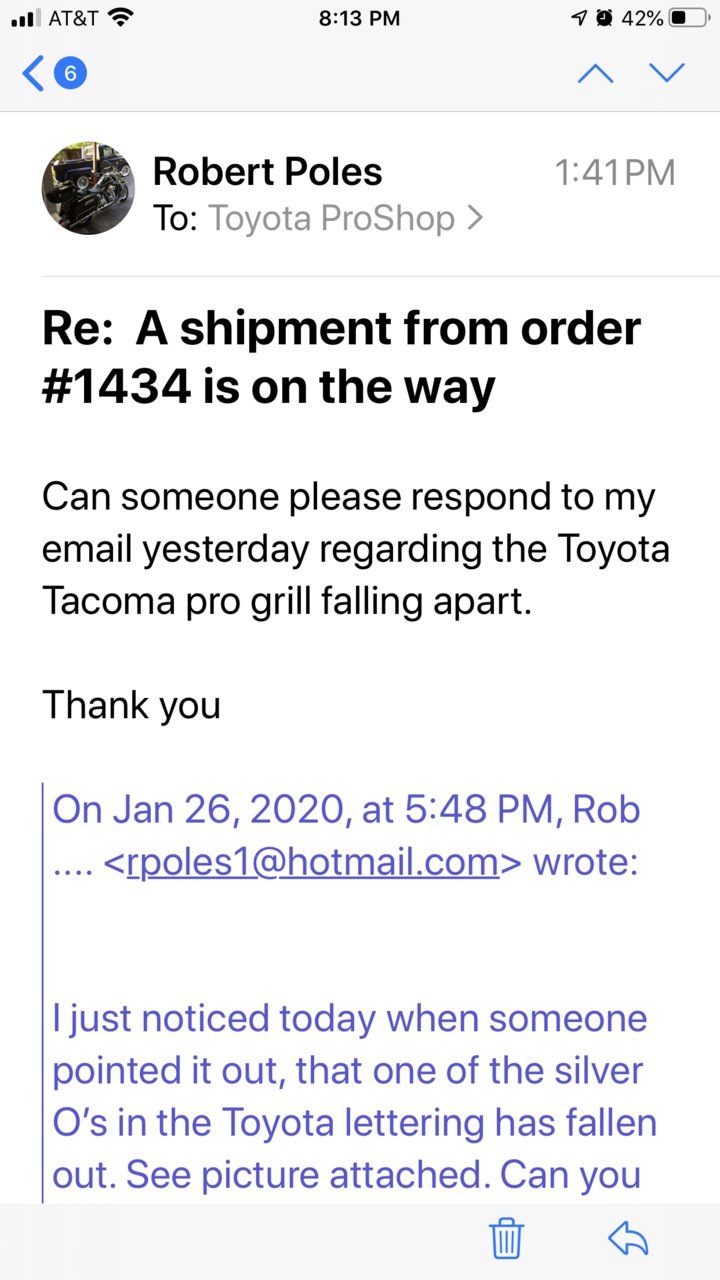This screenshot has width=720, height=1280.
Task: Go to next message with the down arrow
Action: coord(666,72)
